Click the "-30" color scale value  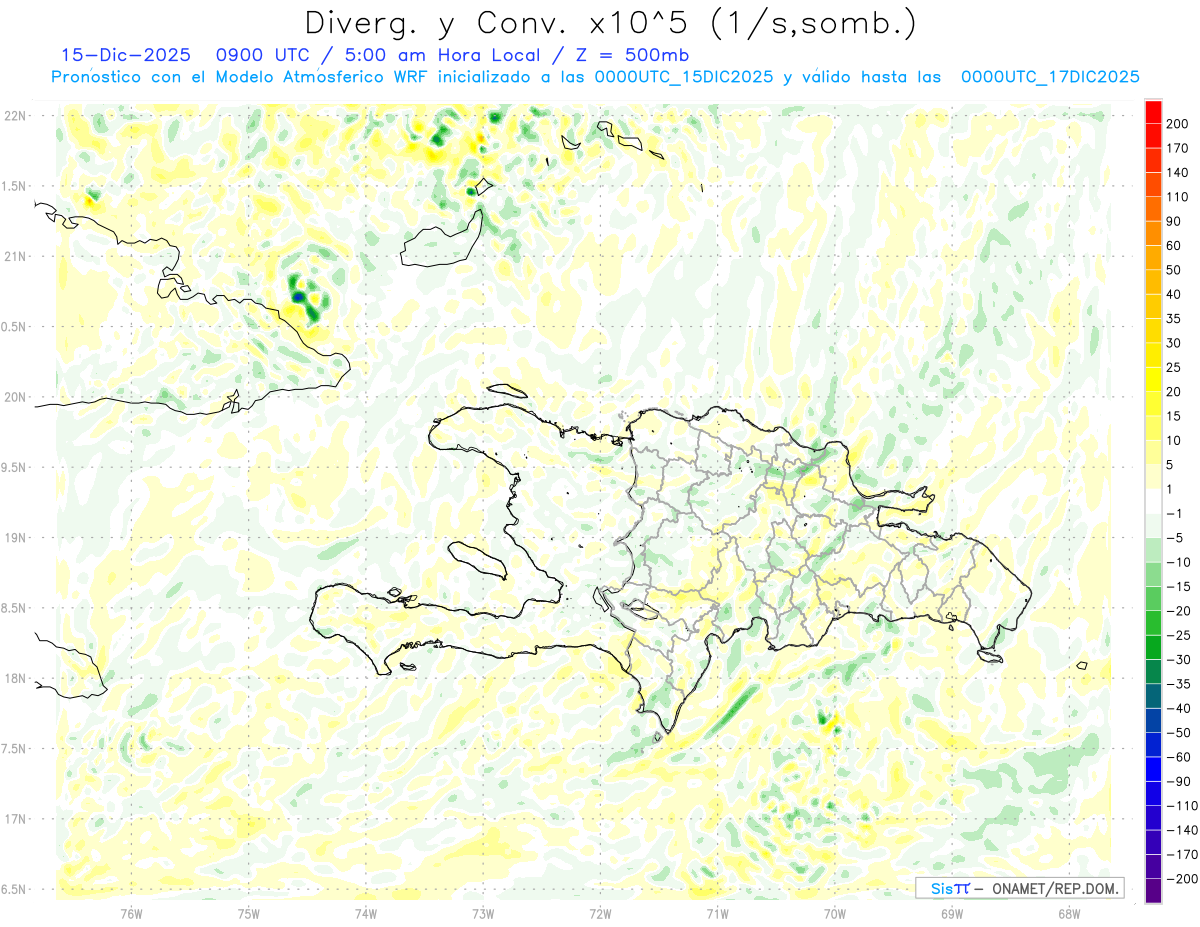[1181, 660]
